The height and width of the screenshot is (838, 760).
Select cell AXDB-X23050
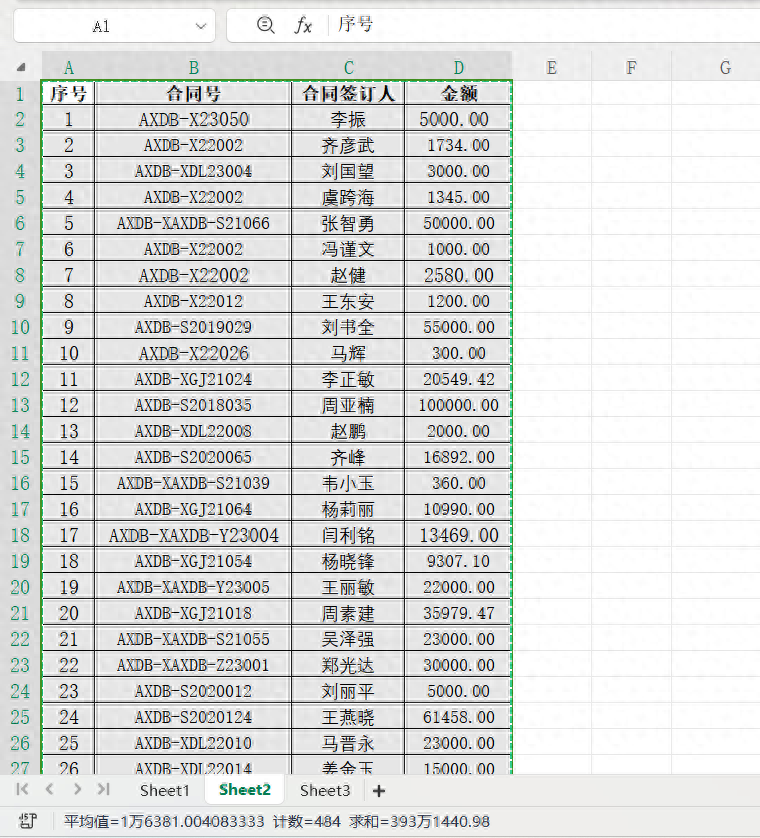pos(193,119)
